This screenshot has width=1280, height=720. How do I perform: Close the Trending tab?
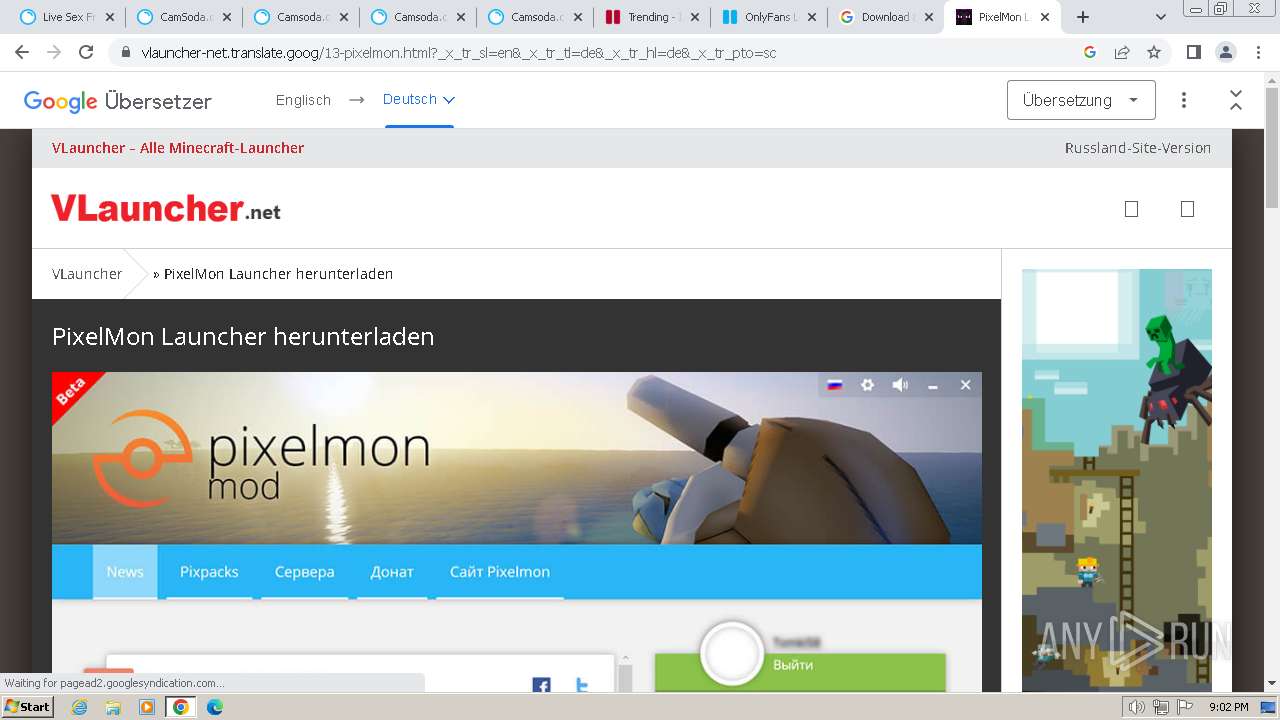tap(695, 17)
